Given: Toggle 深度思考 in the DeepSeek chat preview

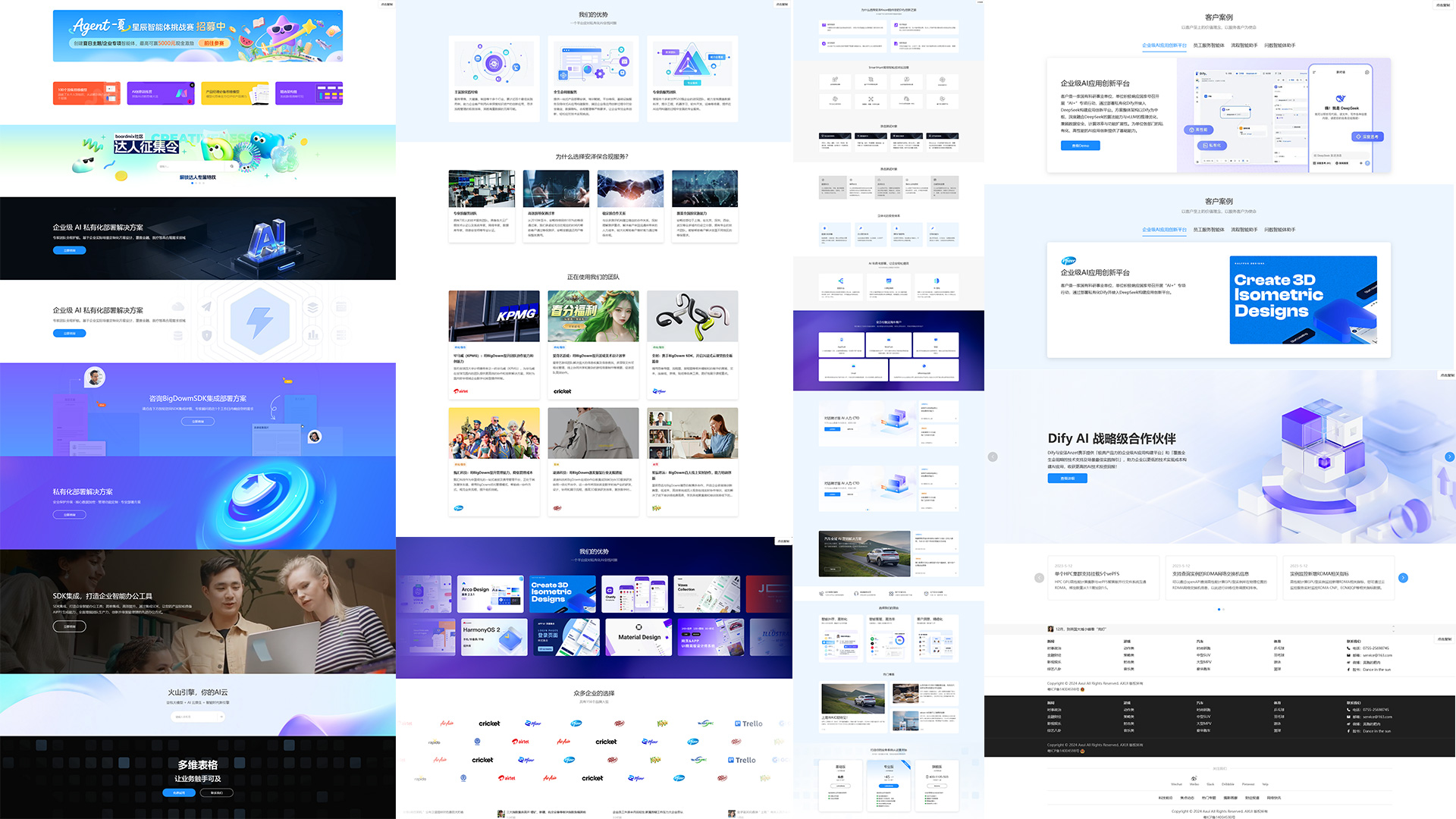Looking at the screenshot, I should tap(1368, 136).
